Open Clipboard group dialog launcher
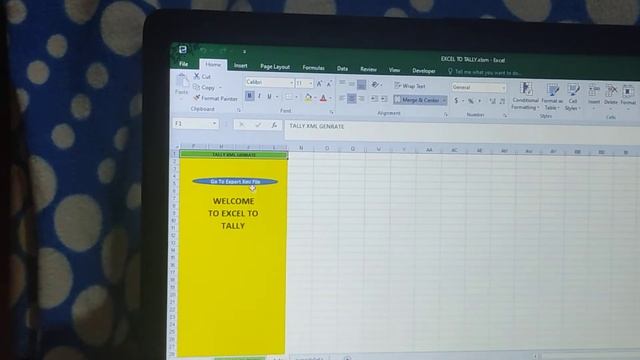The height and width of the screenshot is (360, 640). pyautogui.click(x=239, y=110)
